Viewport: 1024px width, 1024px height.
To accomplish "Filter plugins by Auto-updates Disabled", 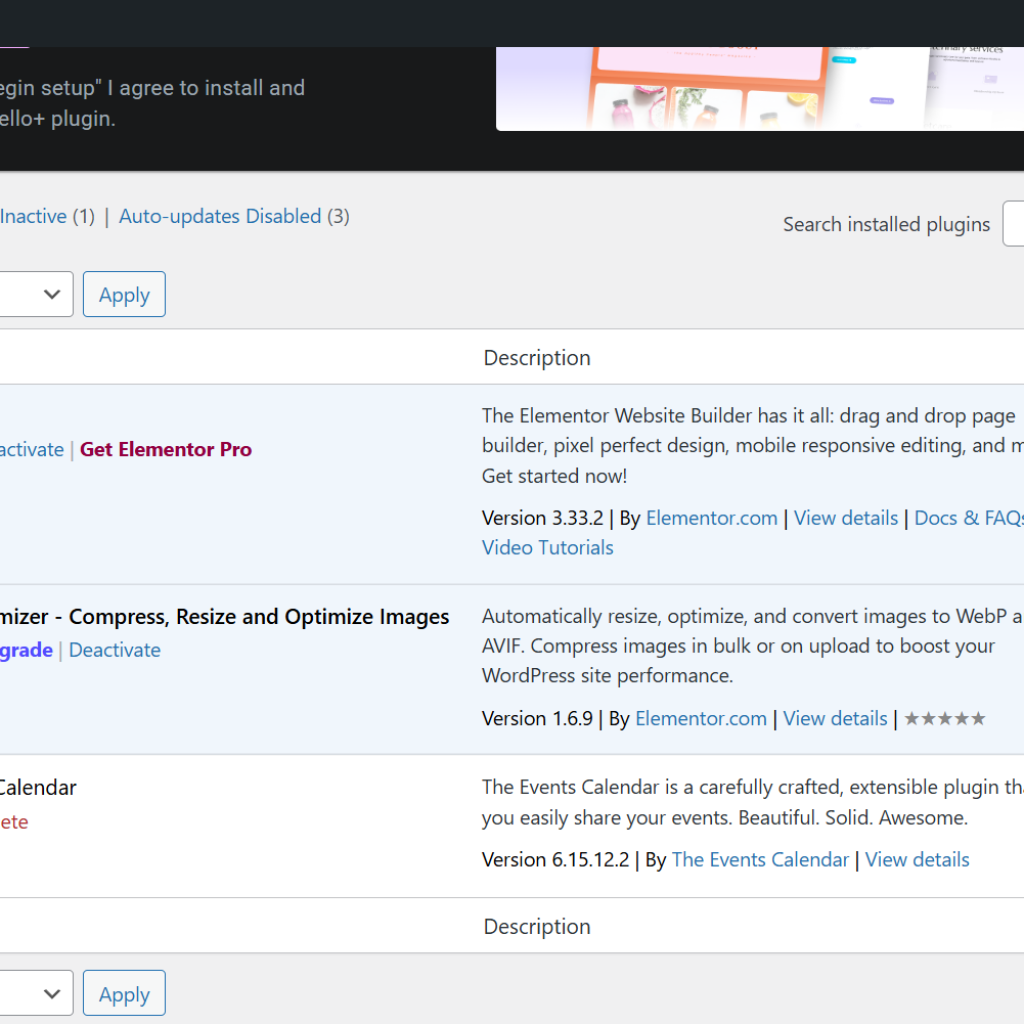I will 220,216.
